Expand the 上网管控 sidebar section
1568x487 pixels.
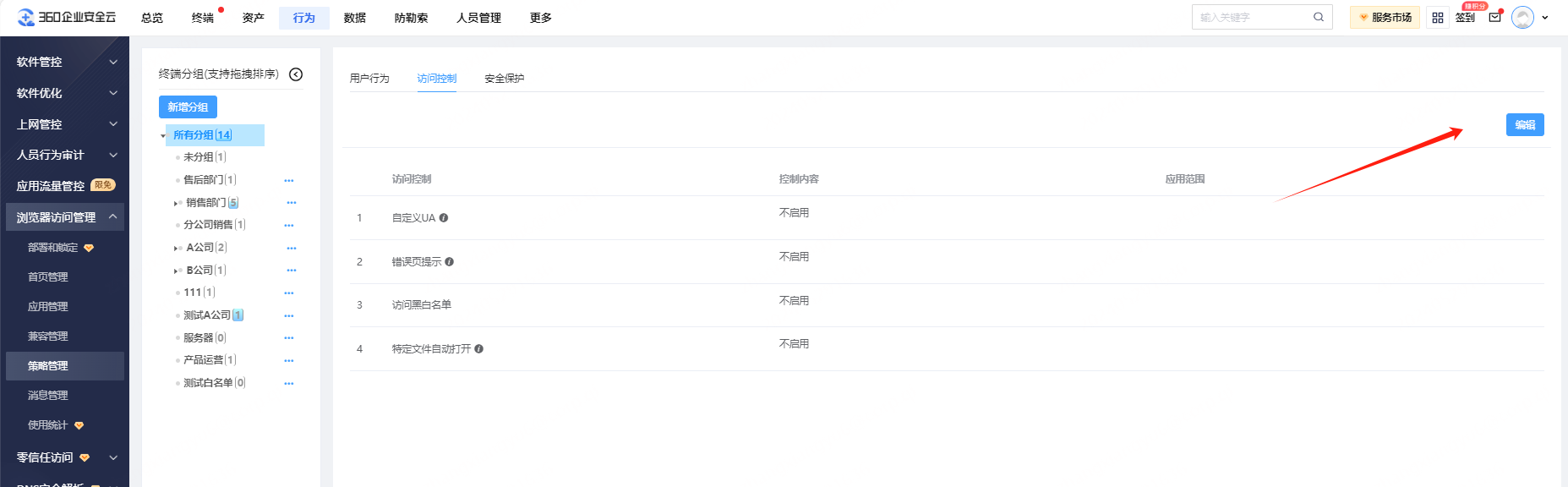pyautogui.click(x=113, y=124)
